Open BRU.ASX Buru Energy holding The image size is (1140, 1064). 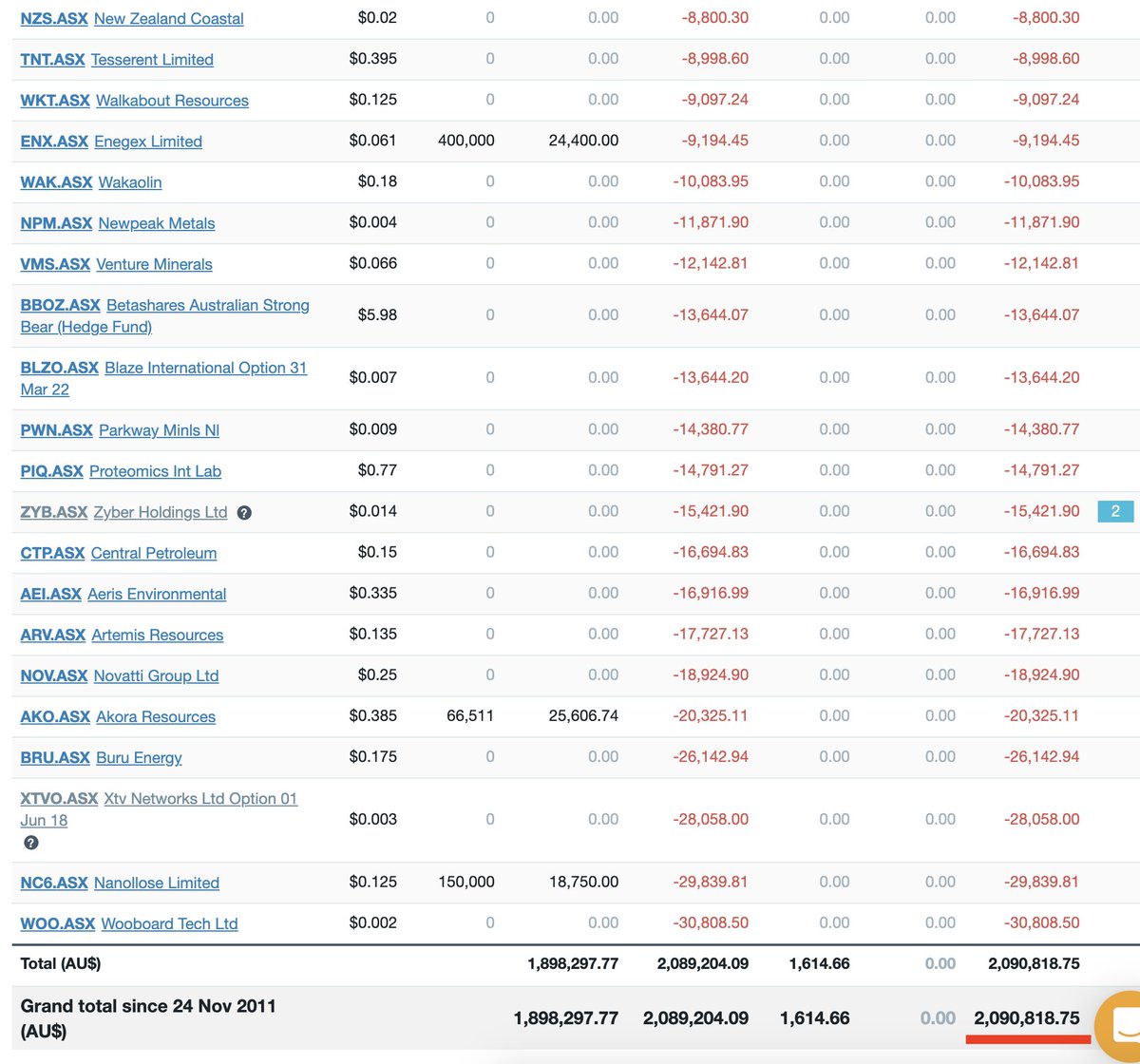101,756
